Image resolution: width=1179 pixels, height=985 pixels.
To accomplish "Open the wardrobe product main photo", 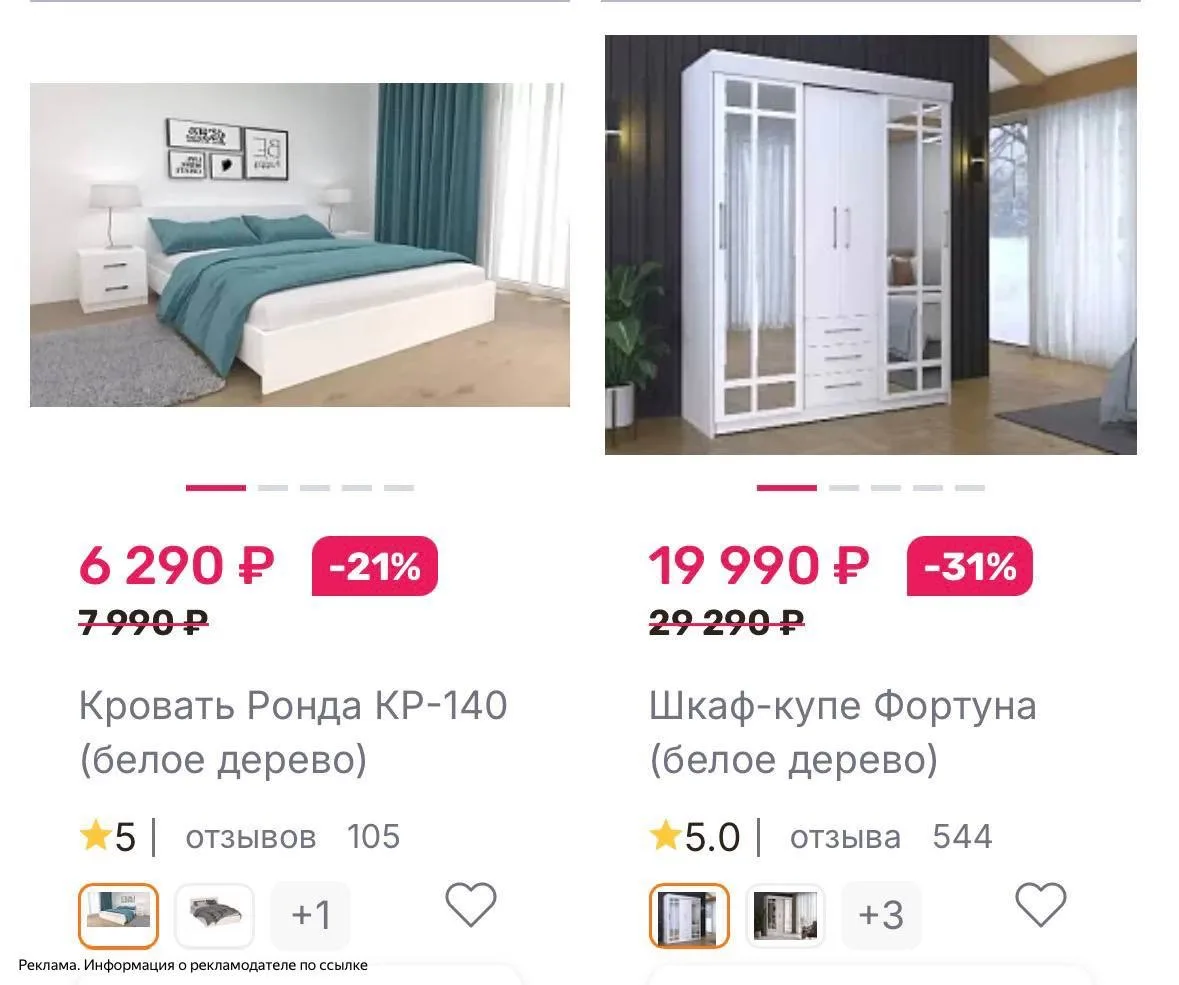I will point(871,244).
